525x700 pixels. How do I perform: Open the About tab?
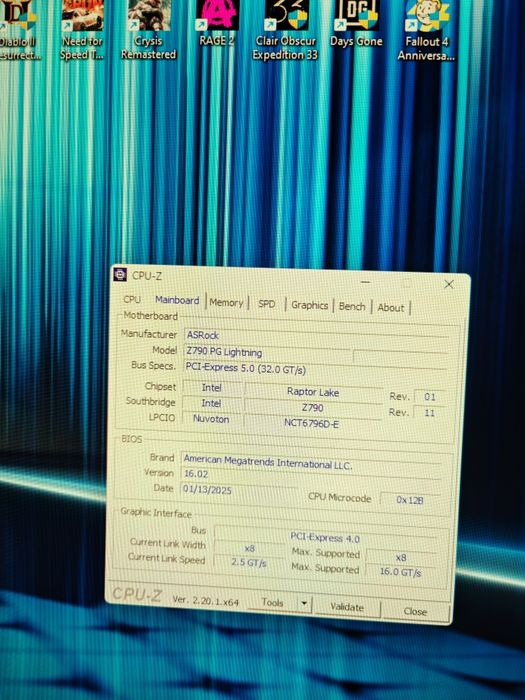point(391,308)
